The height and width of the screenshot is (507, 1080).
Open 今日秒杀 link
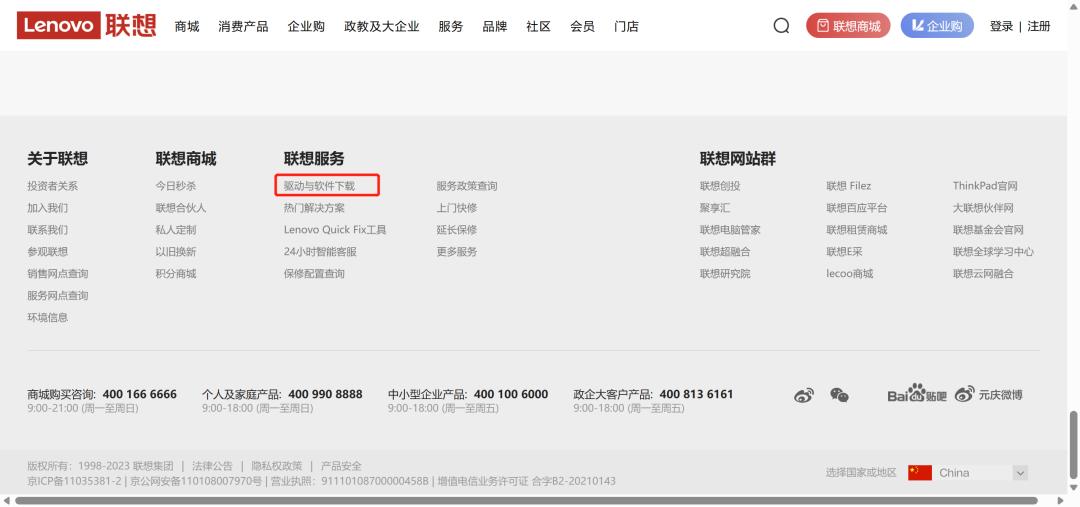click(x=176, y=186)
